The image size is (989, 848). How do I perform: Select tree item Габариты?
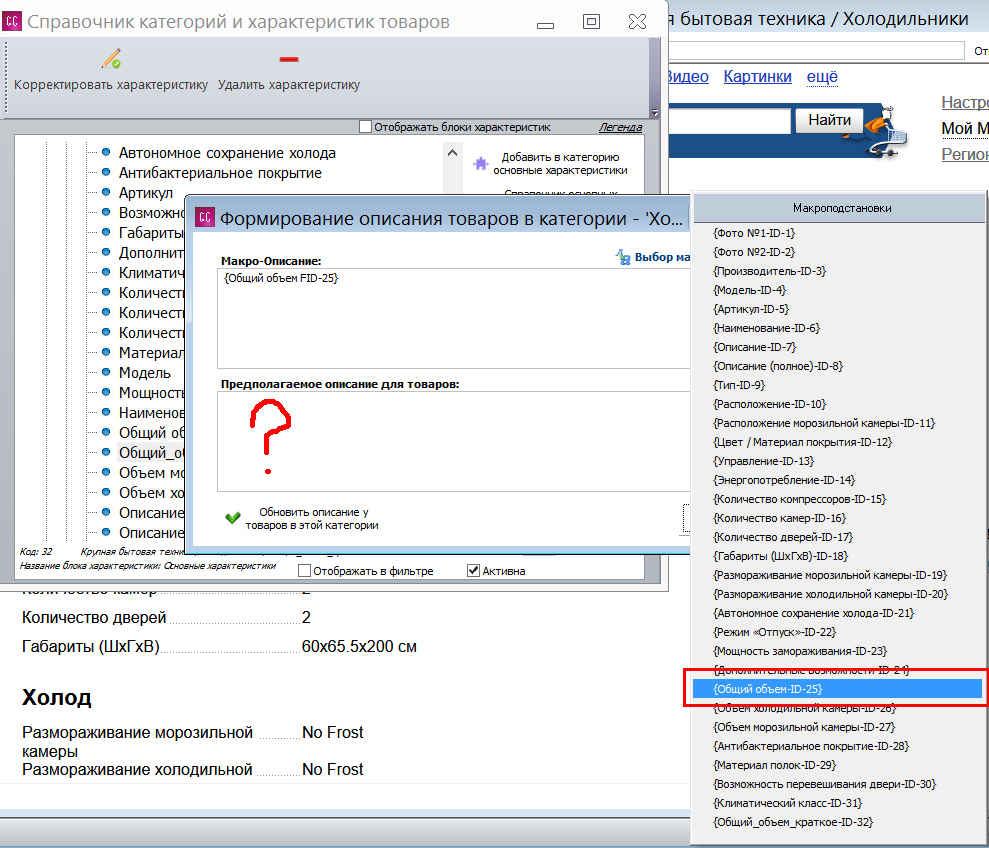pyautogui.click(x=151, y=233)
